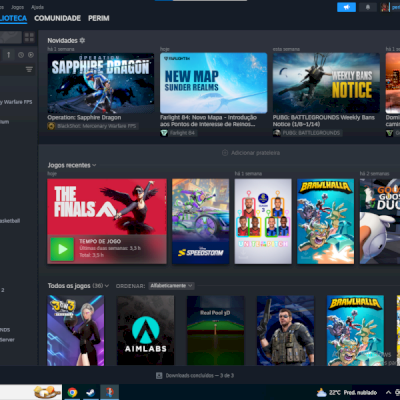Screen dimensions: 400x400
Task: Select Brawlhalla cover in Todos os jogos
Action: [x=355, y=330]
